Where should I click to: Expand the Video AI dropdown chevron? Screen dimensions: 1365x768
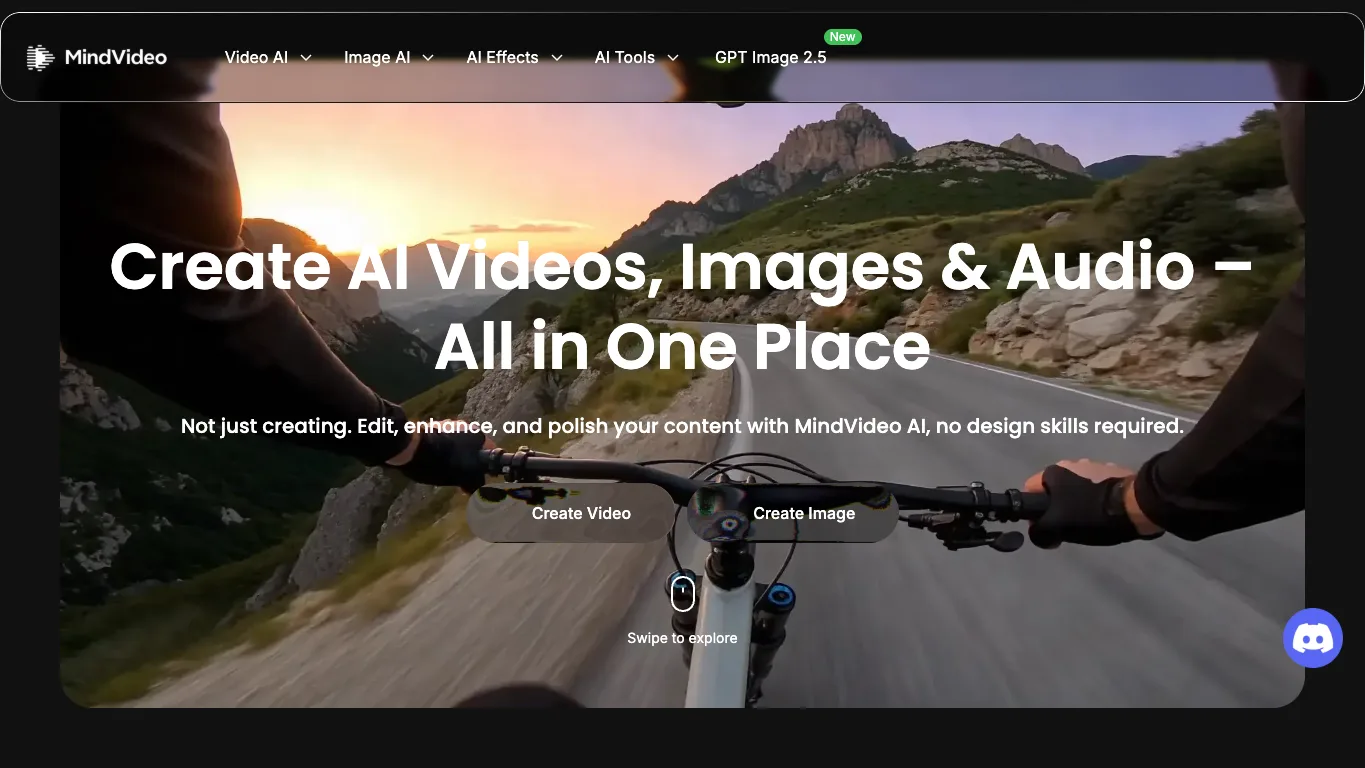click(306, 58)
